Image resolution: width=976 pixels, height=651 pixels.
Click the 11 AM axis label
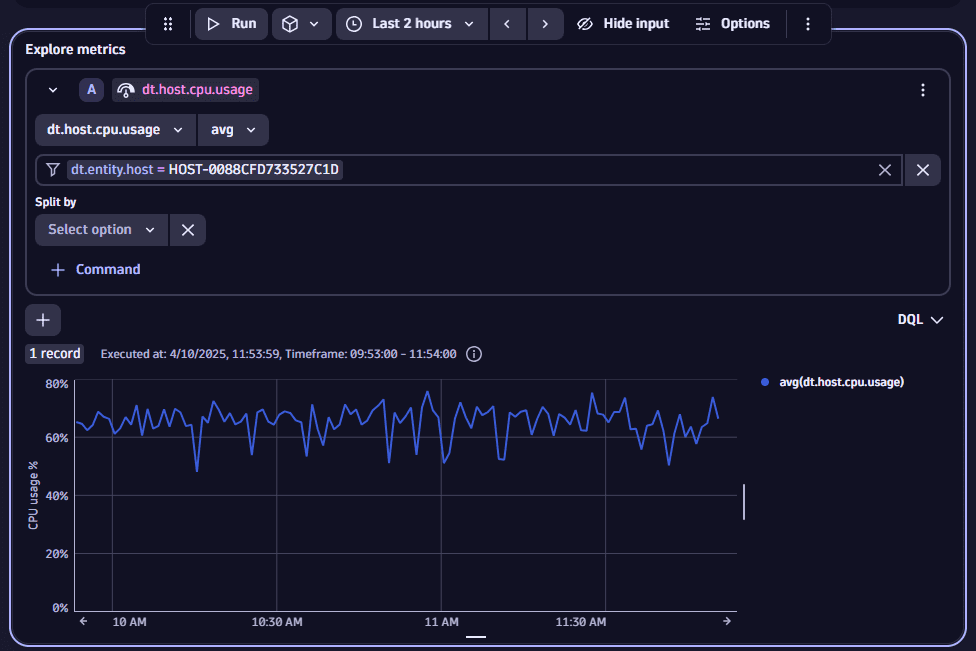point(441,622)
